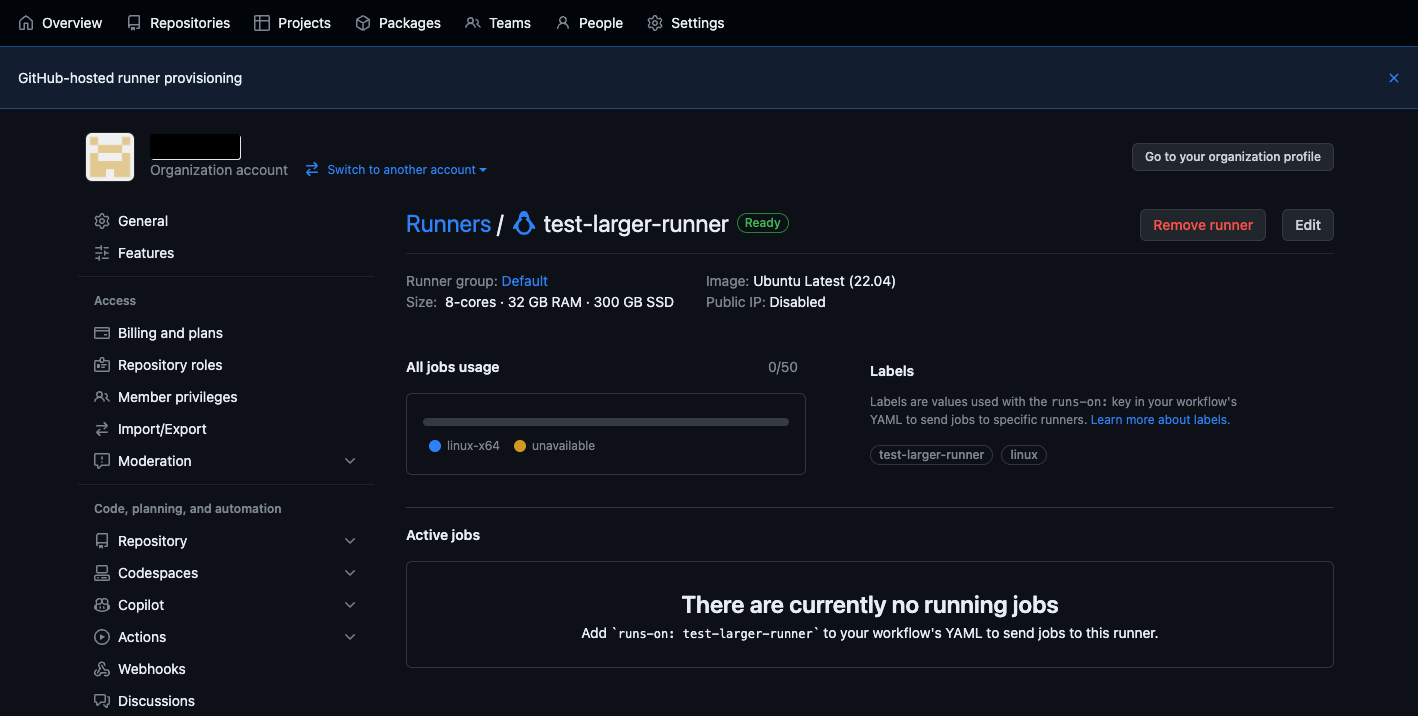This screenshot has width=1418, height=716.
Task: Click the Packages box icon
Action: pos(361,22)
